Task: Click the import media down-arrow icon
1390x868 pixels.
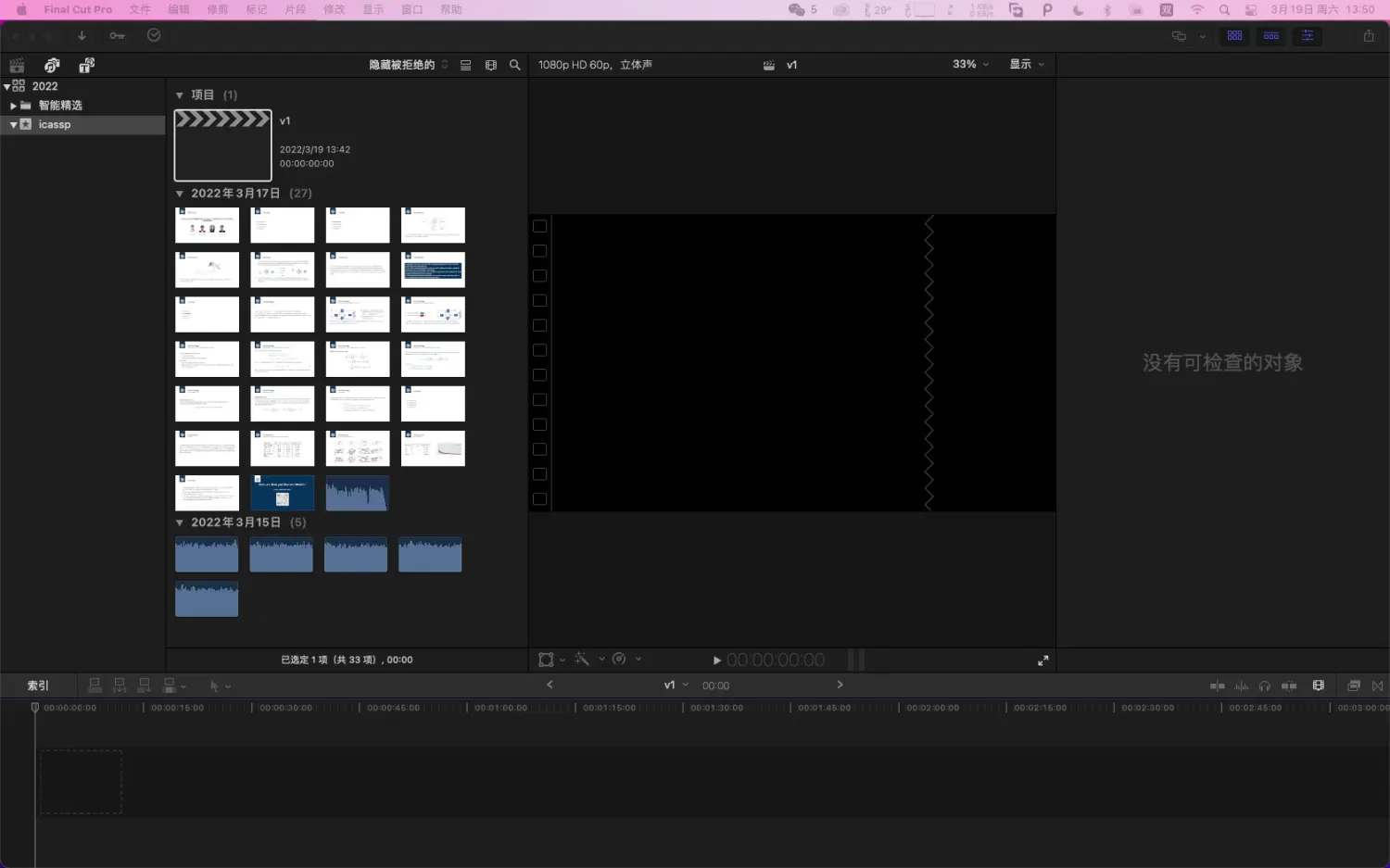Action: pos(82,36)
